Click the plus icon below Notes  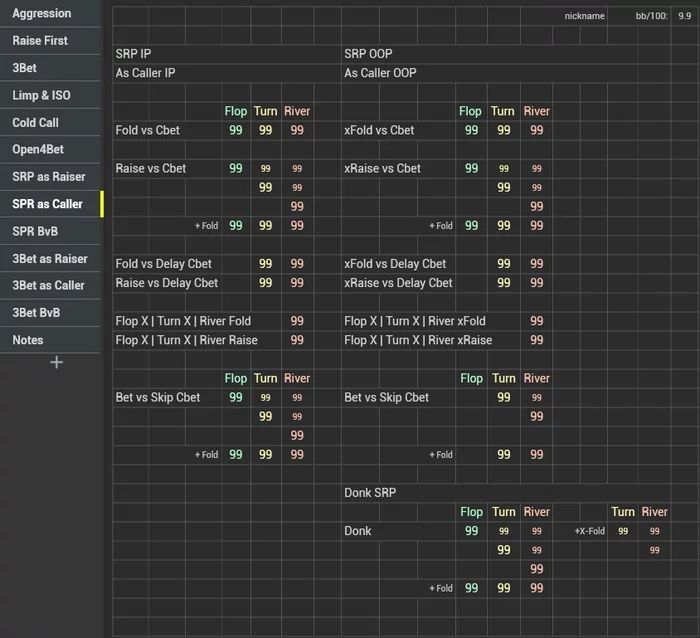click(x=56, y=362)
